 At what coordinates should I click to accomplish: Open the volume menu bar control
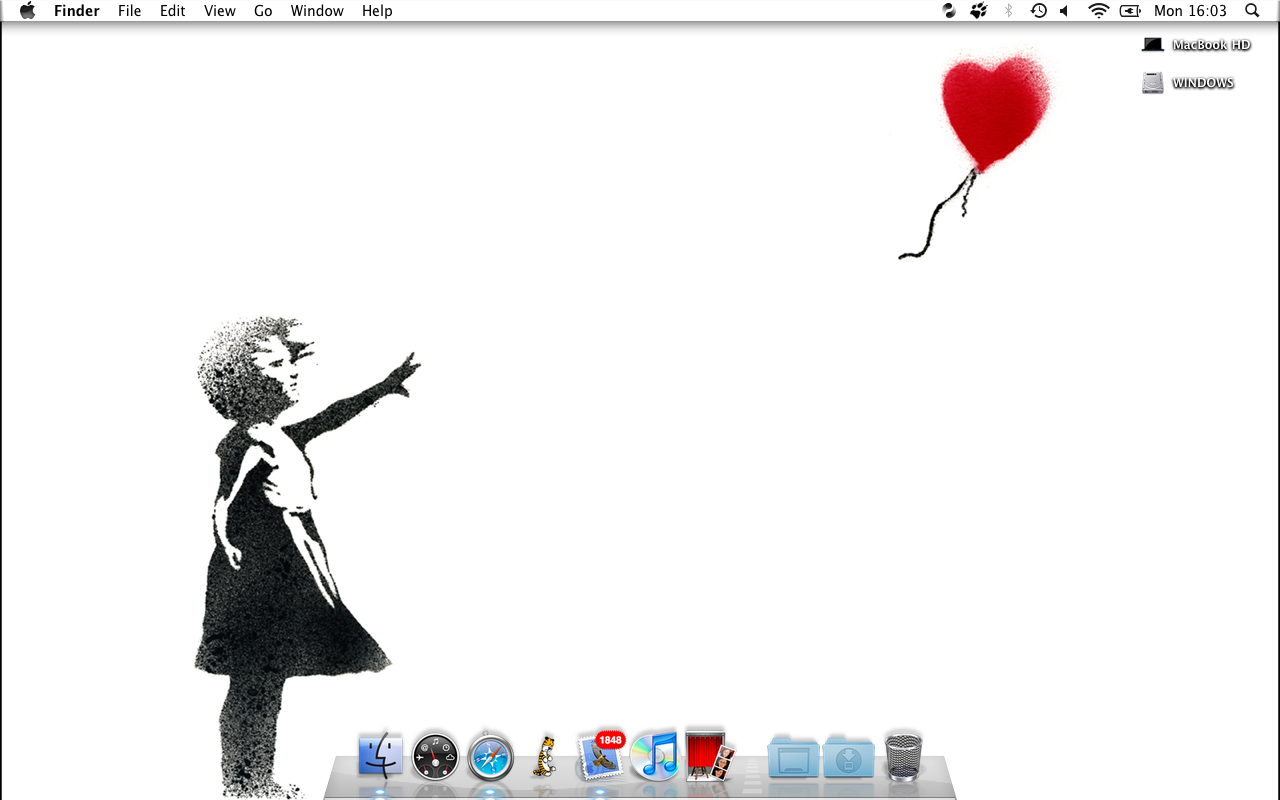click(1064, 11)
